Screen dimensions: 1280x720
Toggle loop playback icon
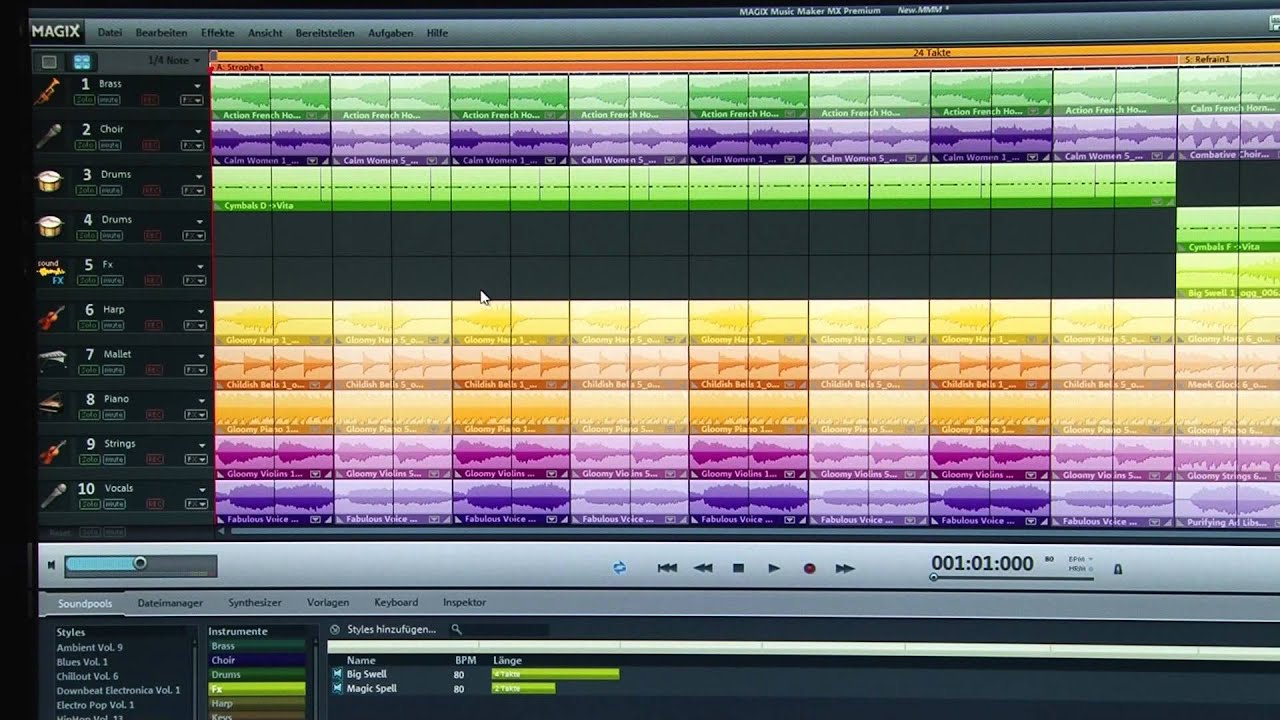(x=619, y=567)
